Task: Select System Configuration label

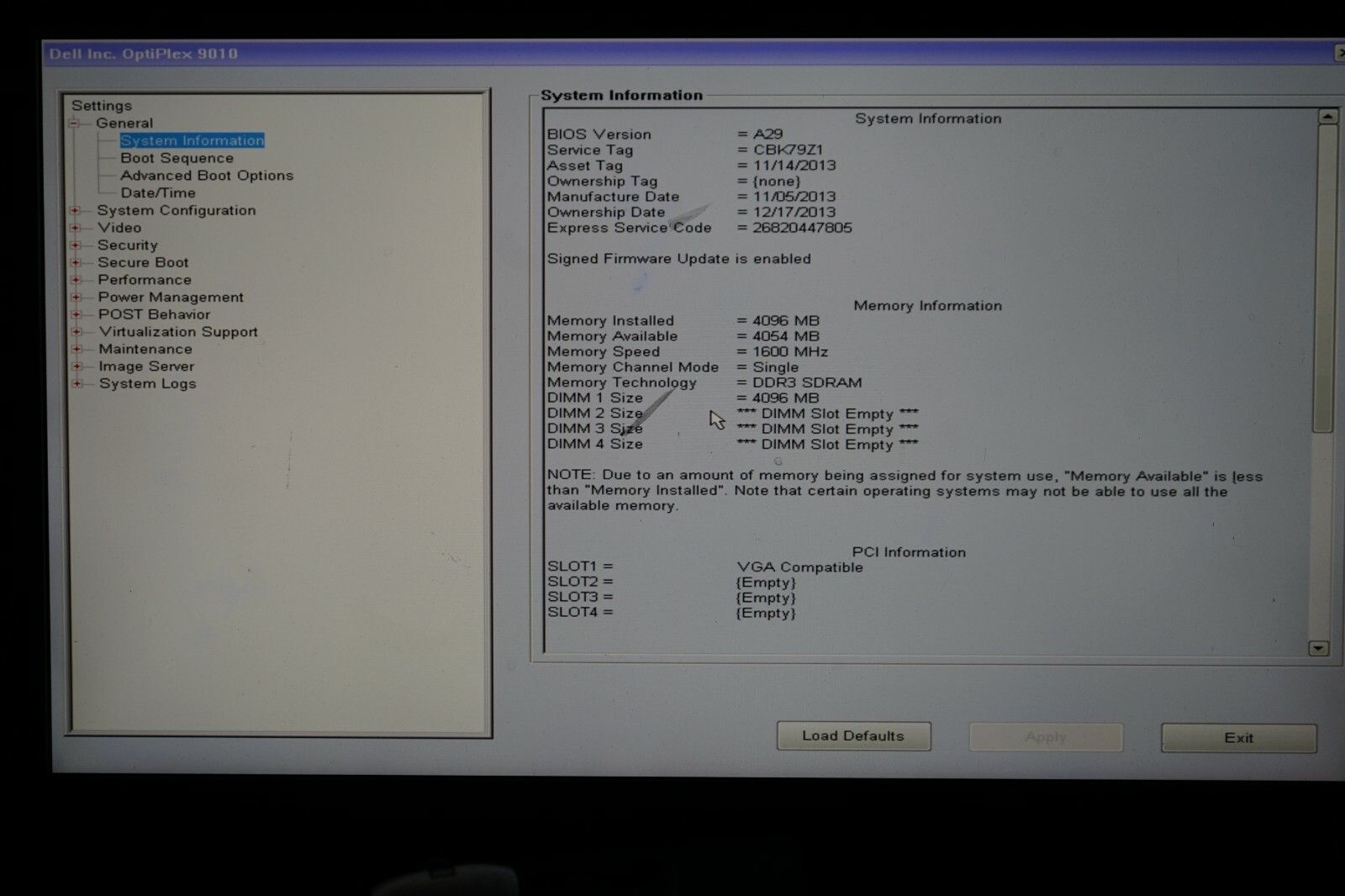Action: tap(177, 210)
